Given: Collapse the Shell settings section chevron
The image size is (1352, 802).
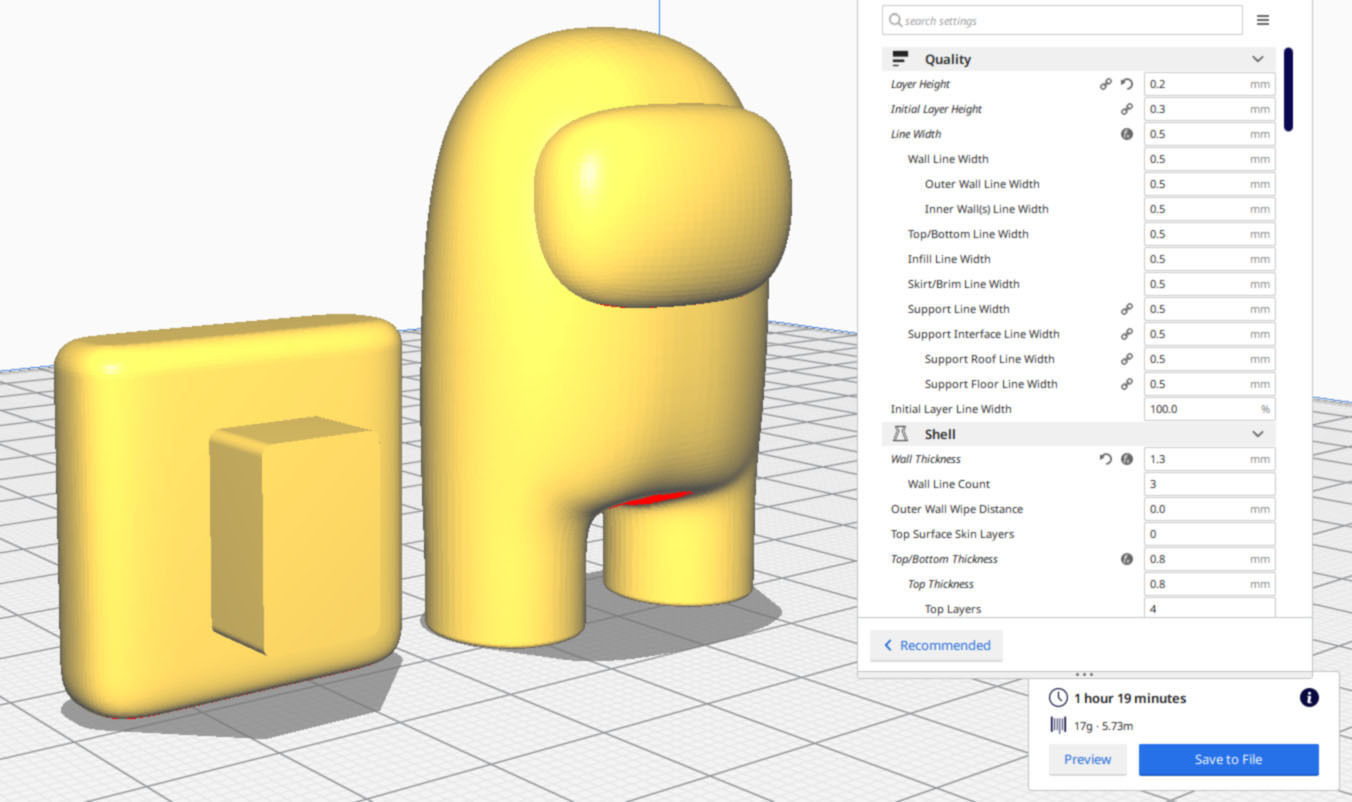Looking at the screenshot, I should click(1258, 434).
